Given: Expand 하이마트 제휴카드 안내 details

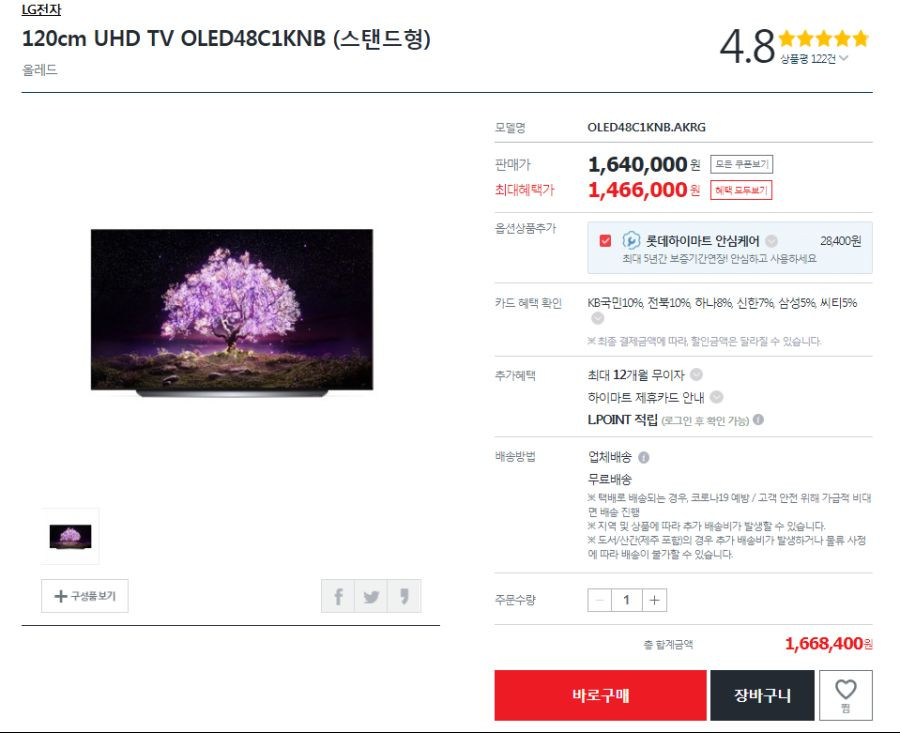Looking at the screenshot, I should [x=716, y=397].
